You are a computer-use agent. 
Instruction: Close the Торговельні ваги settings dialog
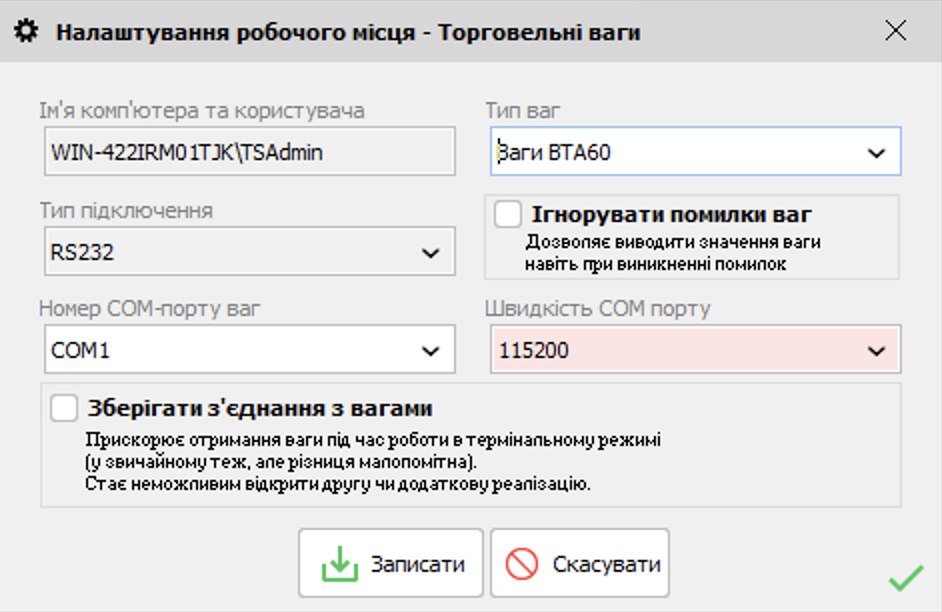[x=895, y=31]
